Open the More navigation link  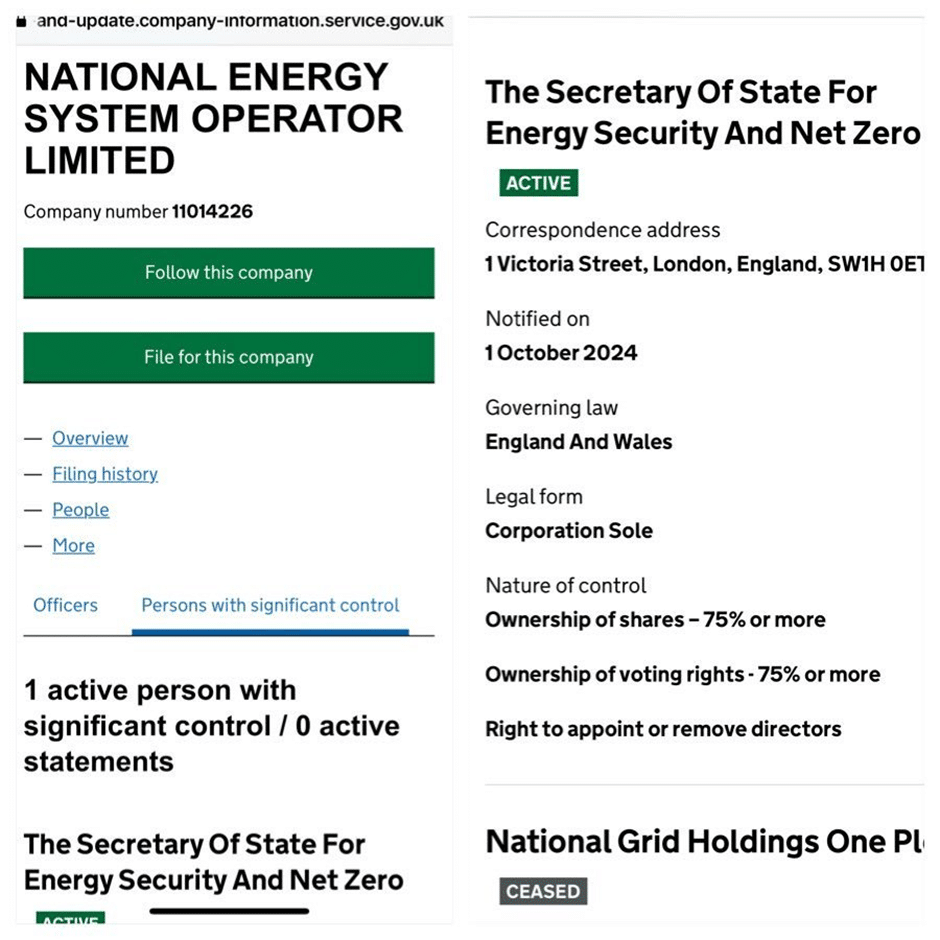click(x=74, y=546)
